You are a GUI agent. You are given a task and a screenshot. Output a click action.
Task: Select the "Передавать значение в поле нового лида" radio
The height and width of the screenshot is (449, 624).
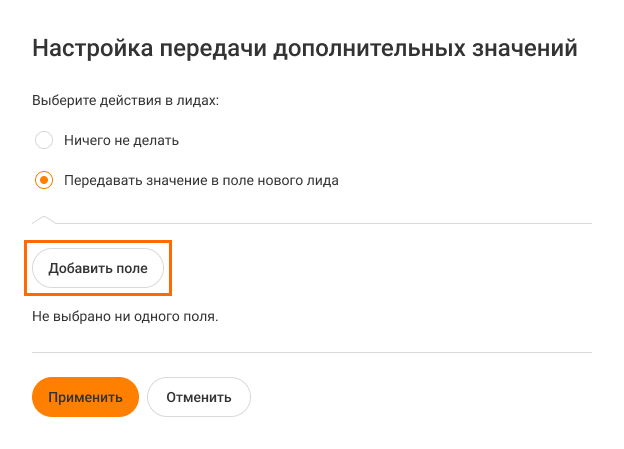(x=43, y=181)
